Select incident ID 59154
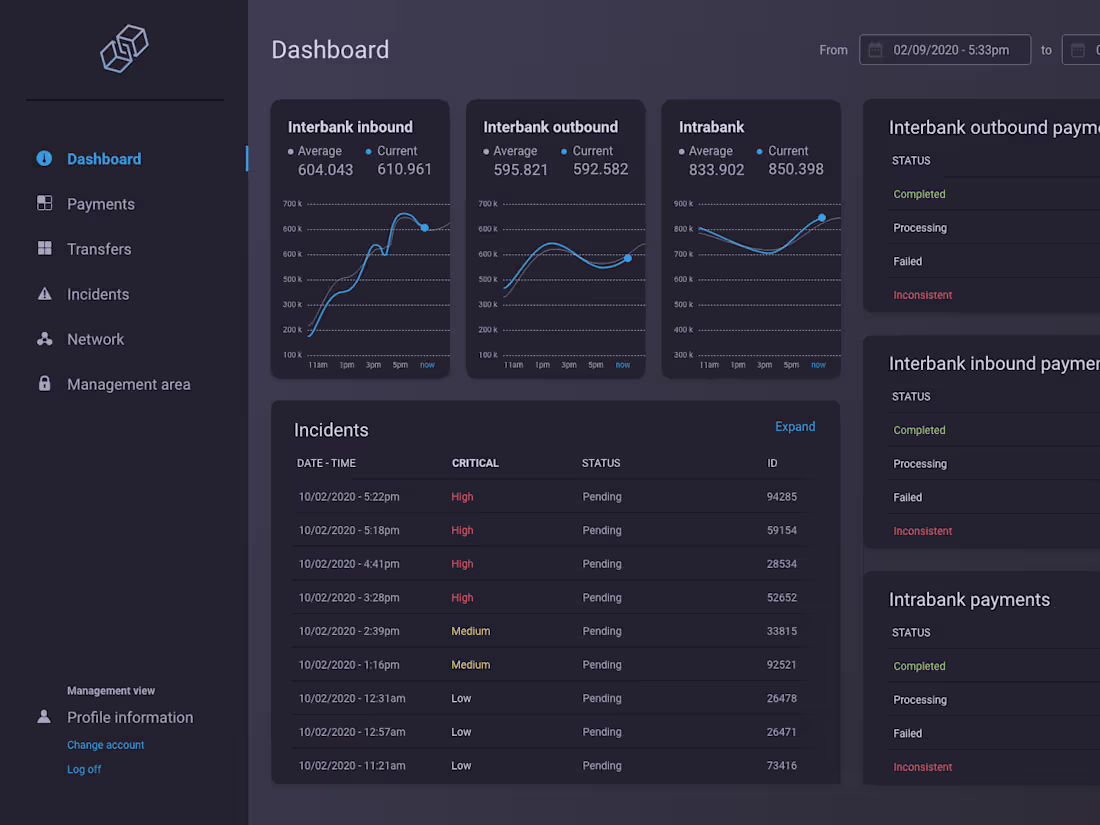Screen dimensions: 1100x825 tap(782, 530)
